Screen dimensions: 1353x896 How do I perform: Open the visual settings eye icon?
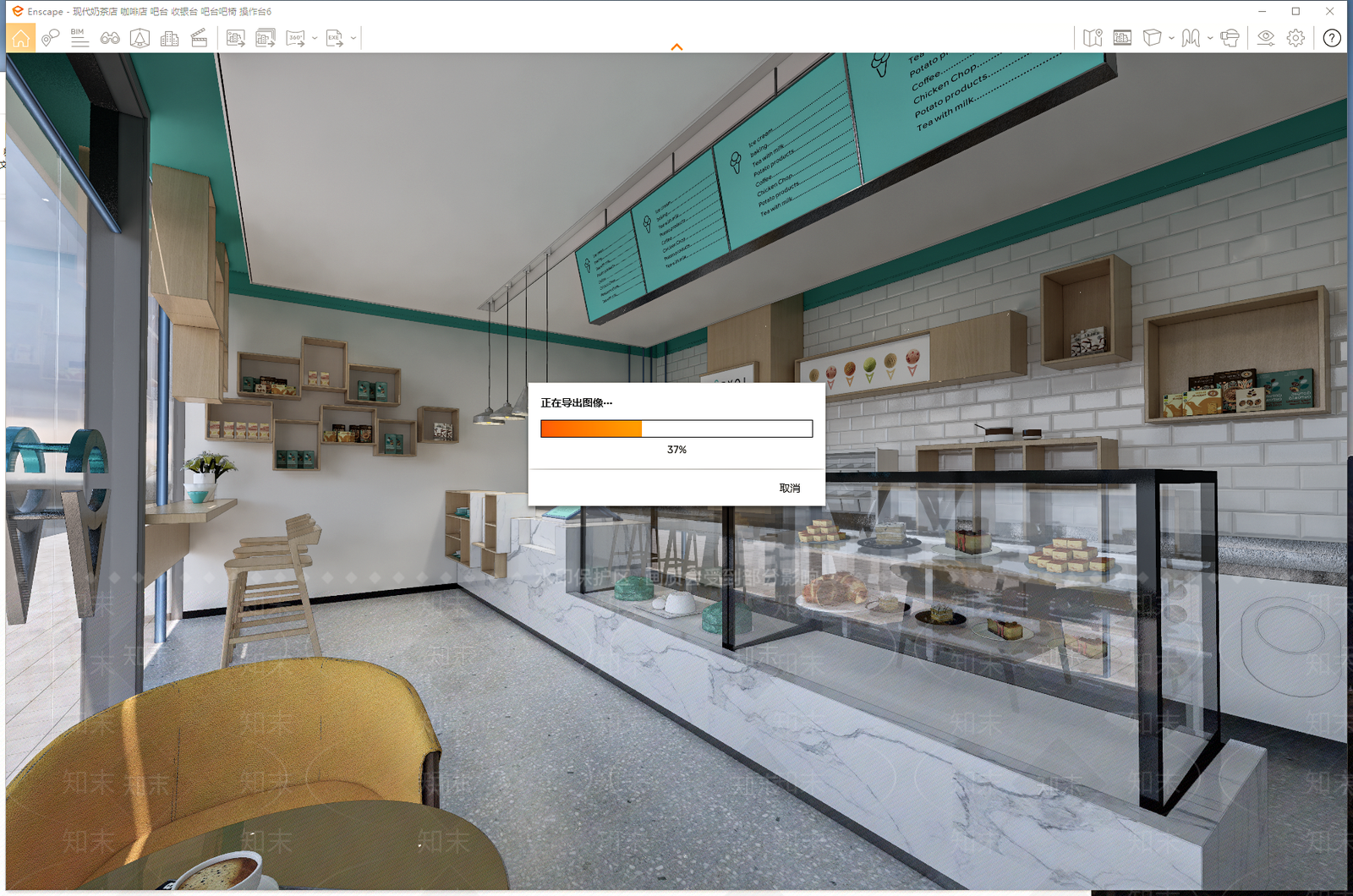1266,38
